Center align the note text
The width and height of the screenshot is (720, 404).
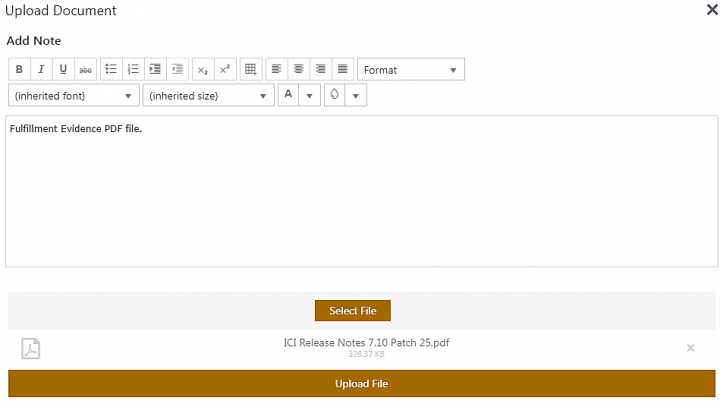(298, 70)
